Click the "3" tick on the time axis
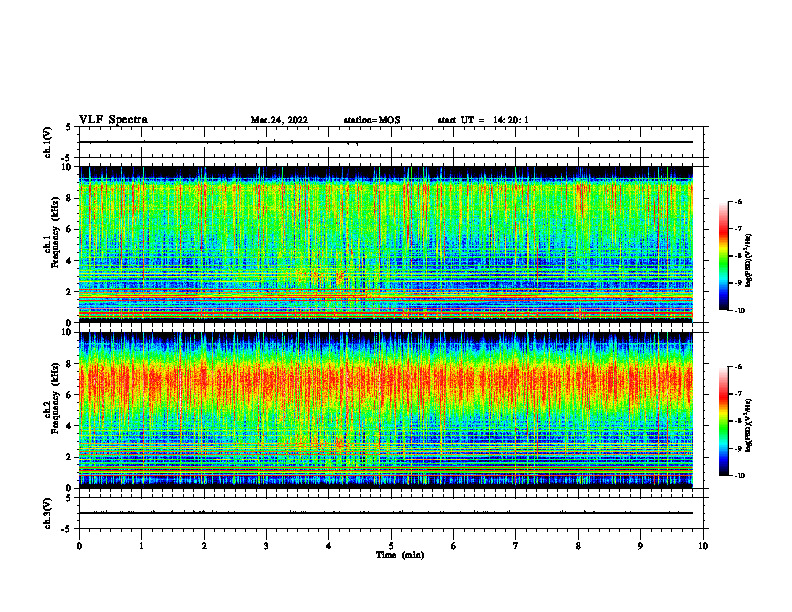This screenshot has height=612, width=792. [266, 546]
